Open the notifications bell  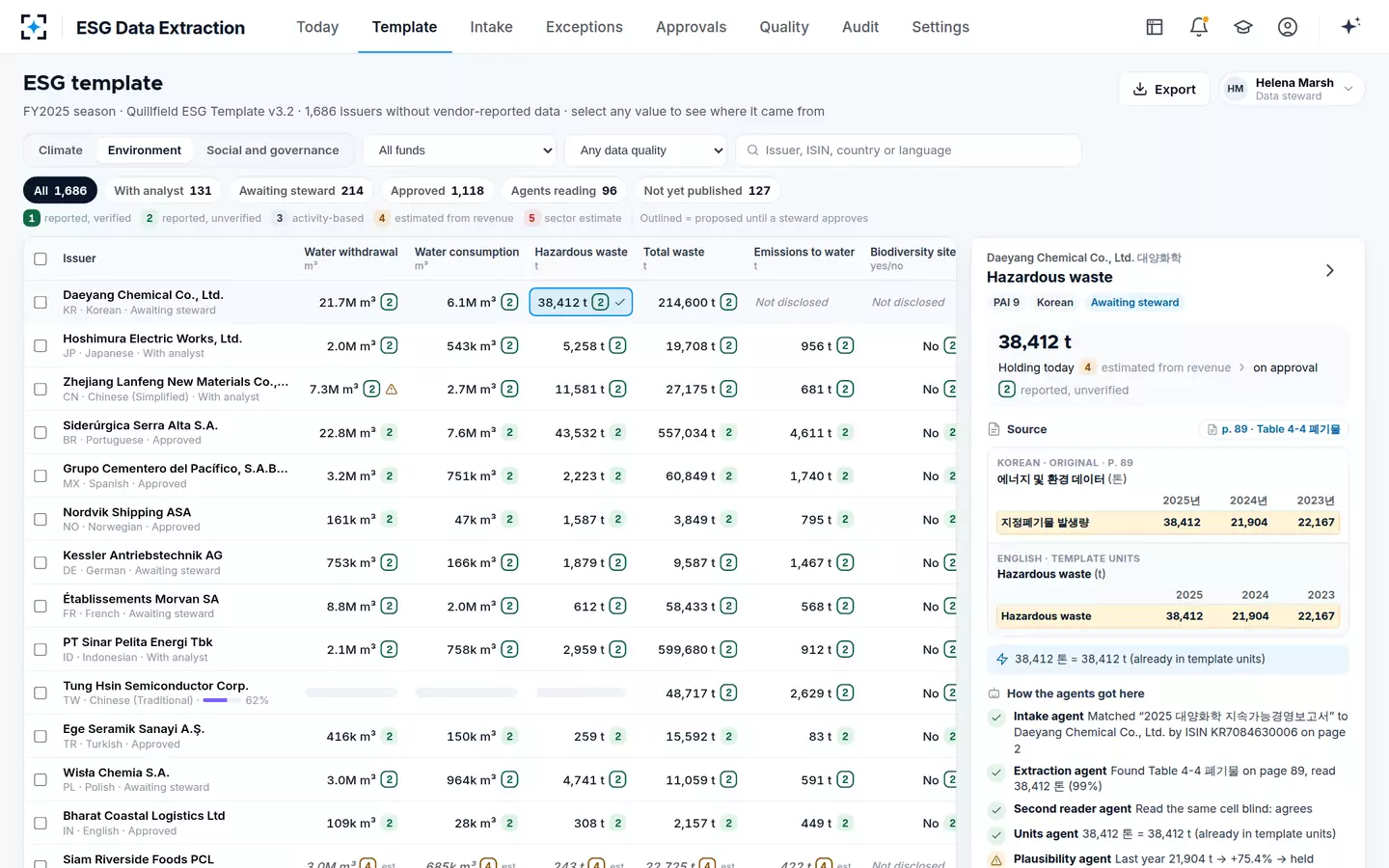click(x=1199, y=27)
